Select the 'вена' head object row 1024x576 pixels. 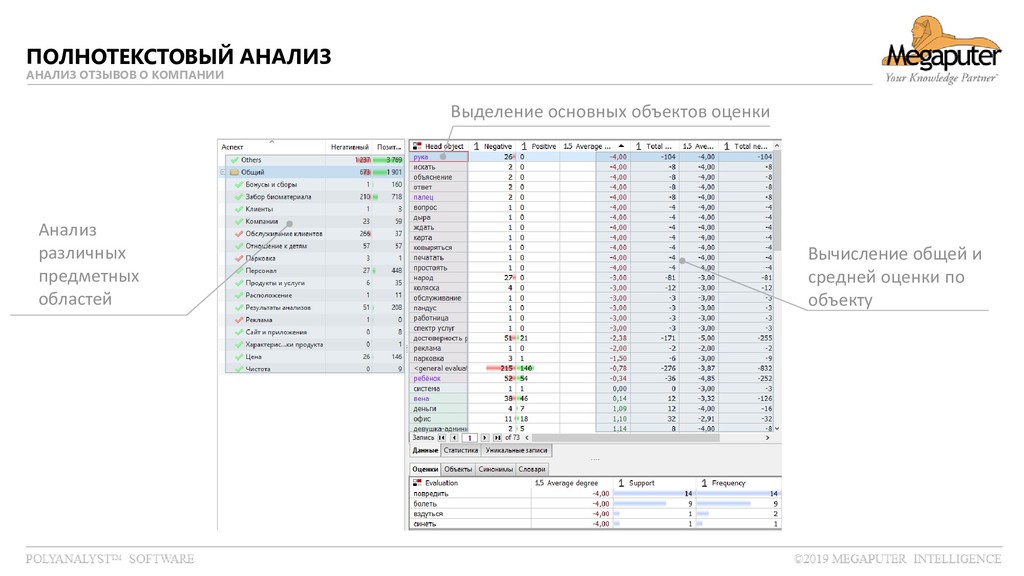[x=592, y=398]
